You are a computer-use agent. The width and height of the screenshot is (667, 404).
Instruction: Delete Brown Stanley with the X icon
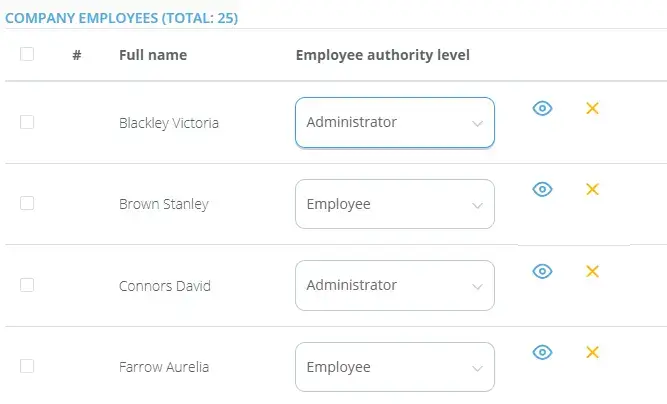(592, 189)
